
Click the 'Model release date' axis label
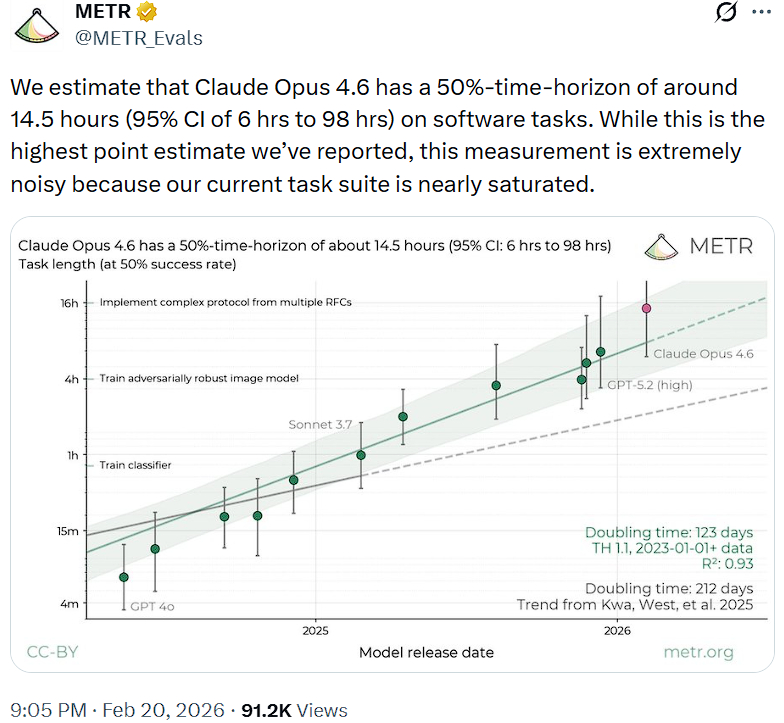coord(426,652)
